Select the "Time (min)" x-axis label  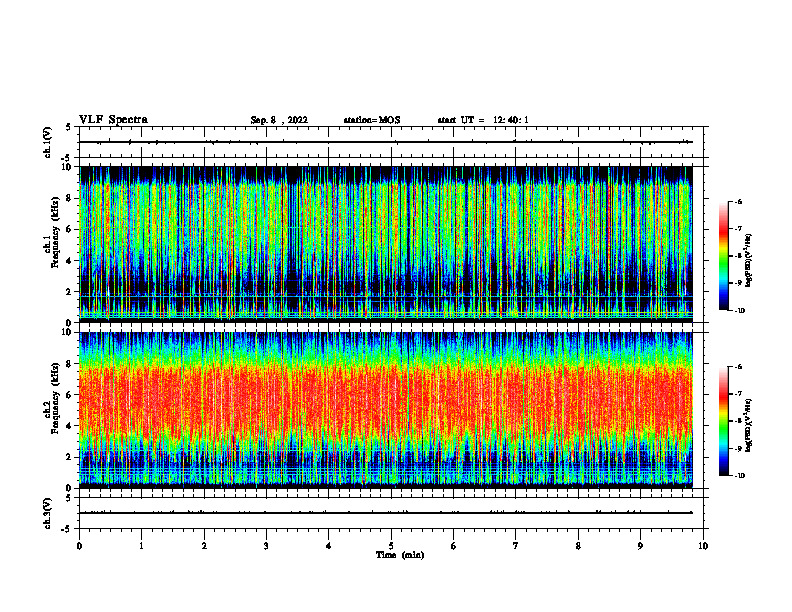(400, 555)
